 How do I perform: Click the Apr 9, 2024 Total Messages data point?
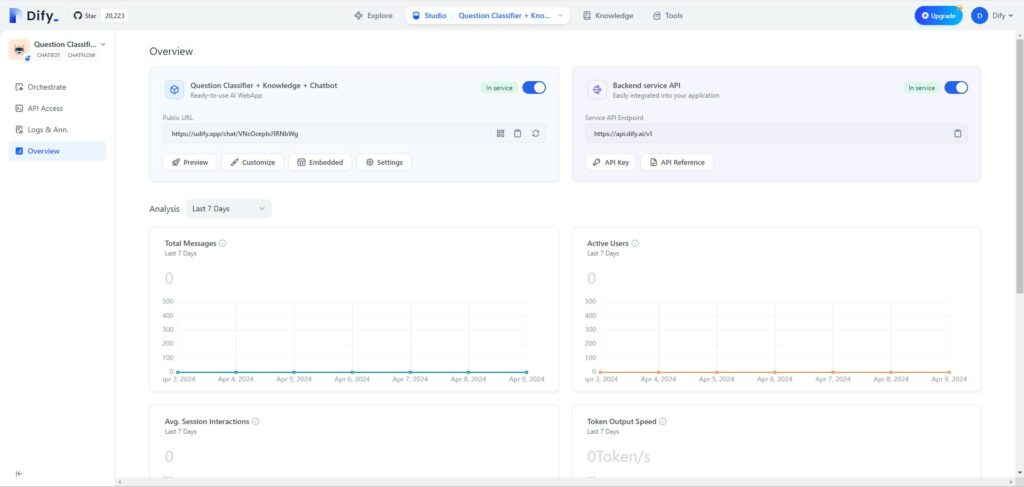point(526,372)
